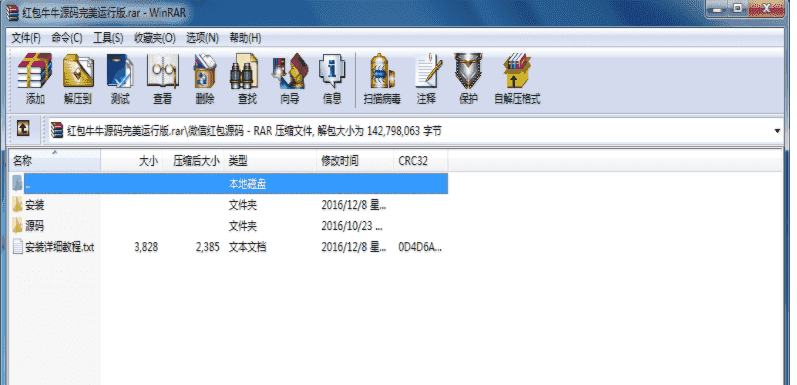The width and height of the screenshot is (797, 385).
Task: Expand the address path dropdown
Action: pyautogui.click(x=777, y=131)
